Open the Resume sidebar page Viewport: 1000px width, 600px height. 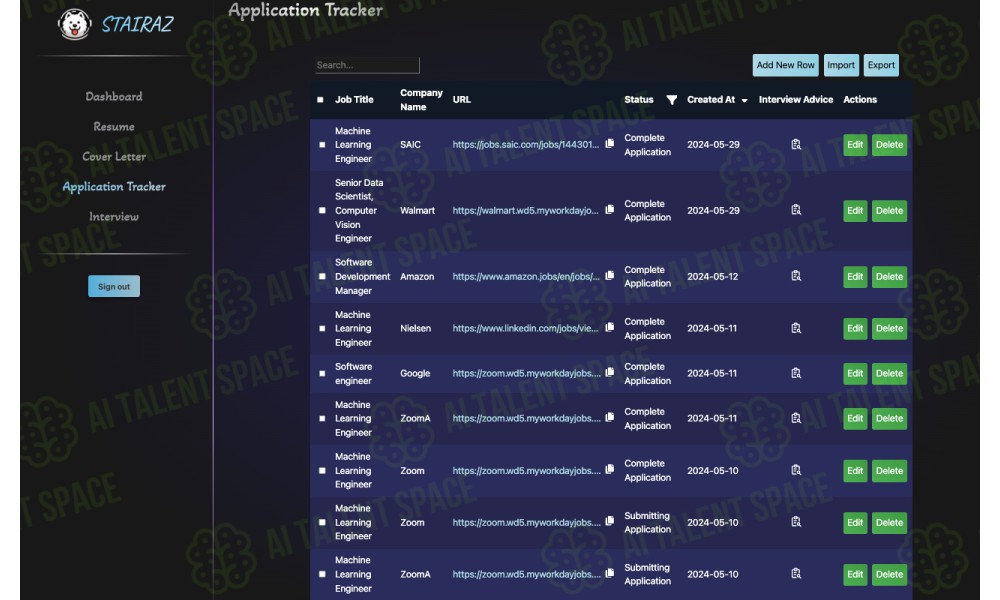click(114, 126)
